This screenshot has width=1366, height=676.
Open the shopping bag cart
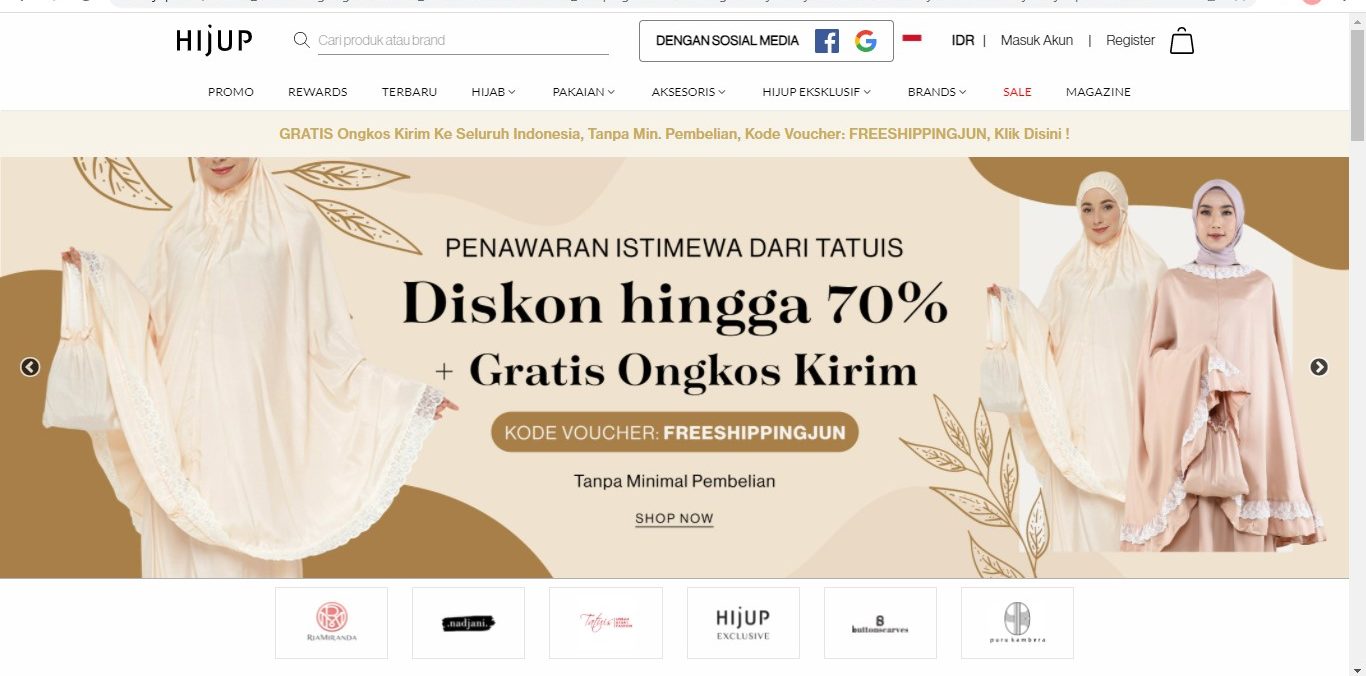[1182, 40]
